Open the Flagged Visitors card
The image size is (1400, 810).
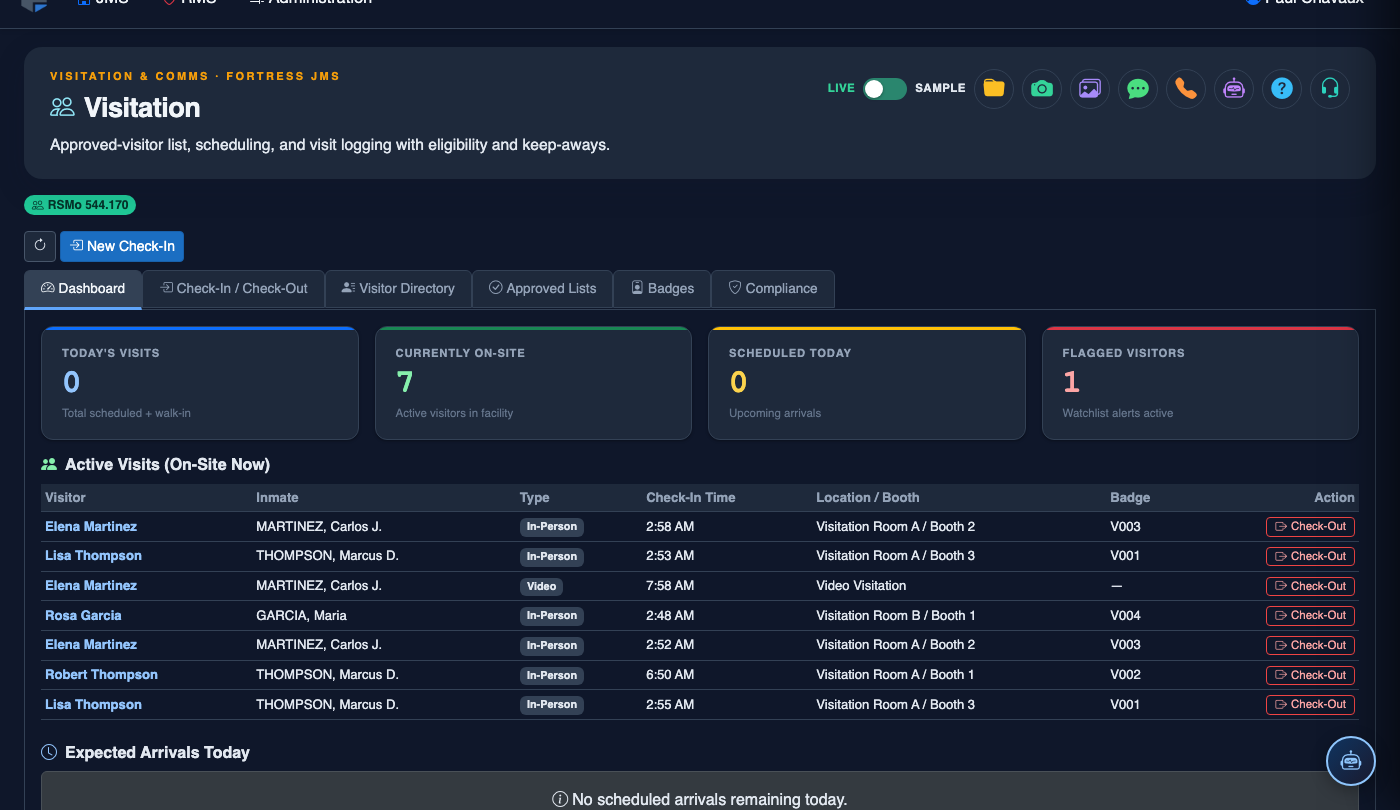tap(1200, 383)
